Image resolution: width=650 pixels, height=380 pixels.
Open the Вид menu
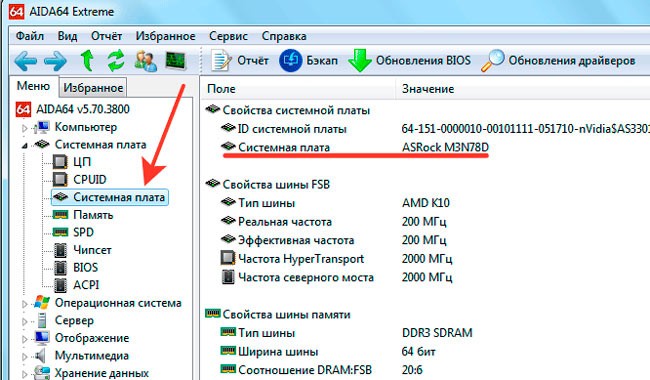tap(67, 36)
